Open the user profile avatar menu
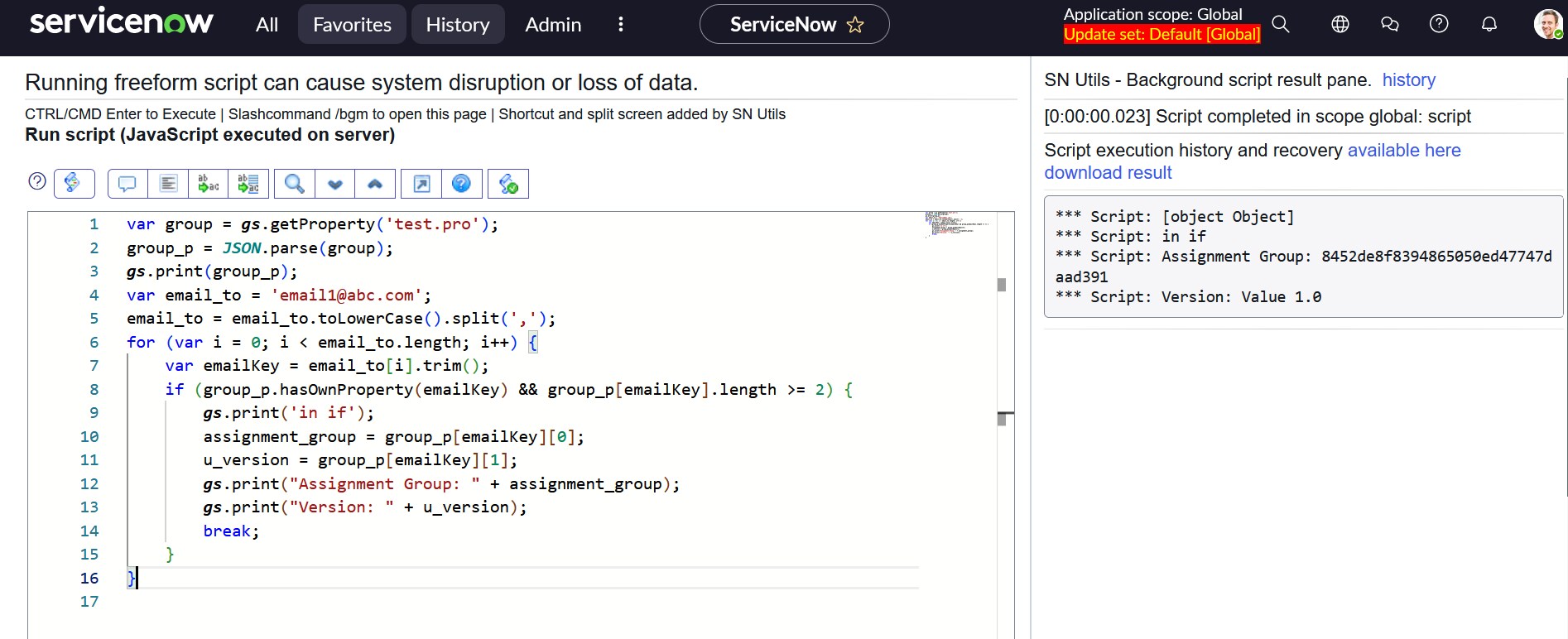The width and height of the screenshot is (1568, 639). click(1546, 25)
